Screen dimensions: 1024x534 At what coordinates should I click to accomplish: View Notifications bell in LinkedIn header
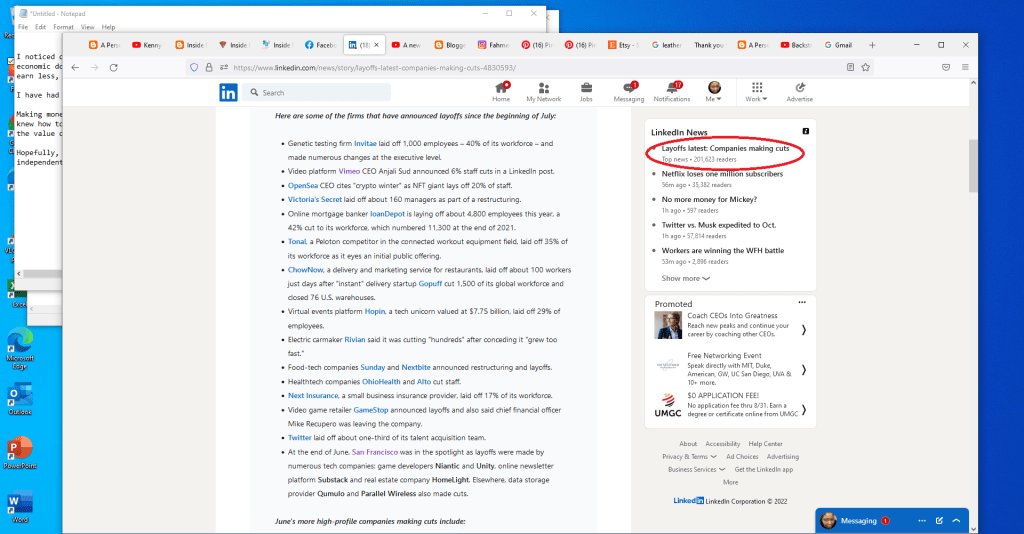click(672, 91)
